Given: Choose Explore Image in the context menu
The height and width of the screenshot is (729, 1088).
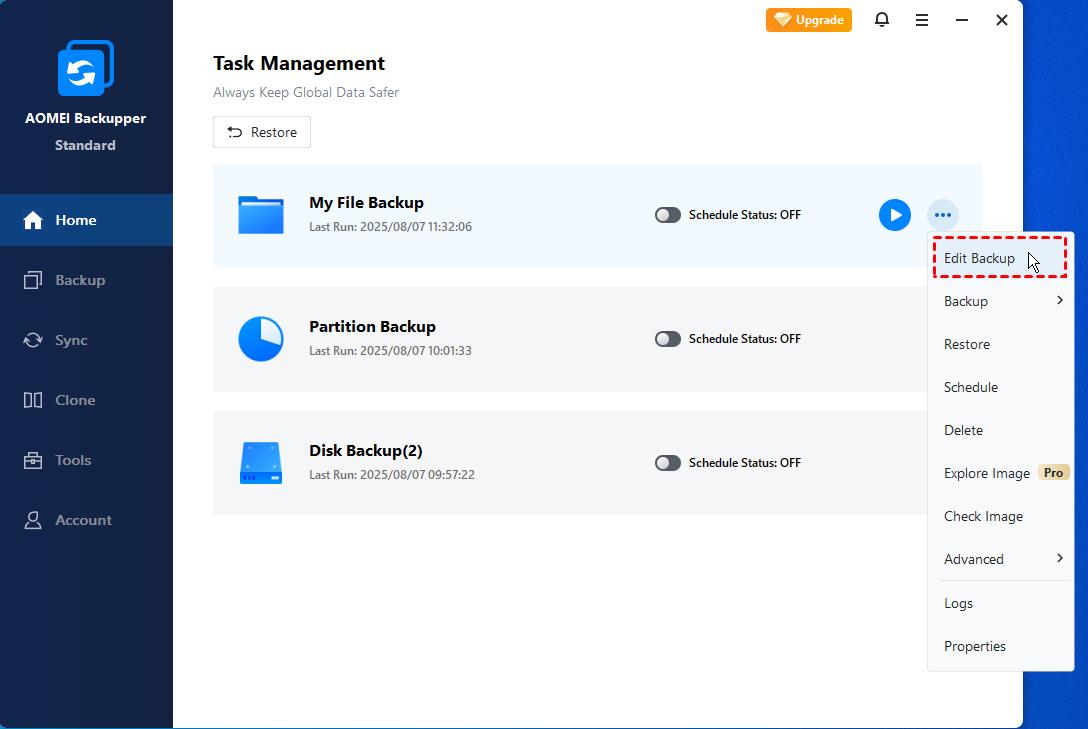Looking at the screenshot, I should [x=1000, y=473].
